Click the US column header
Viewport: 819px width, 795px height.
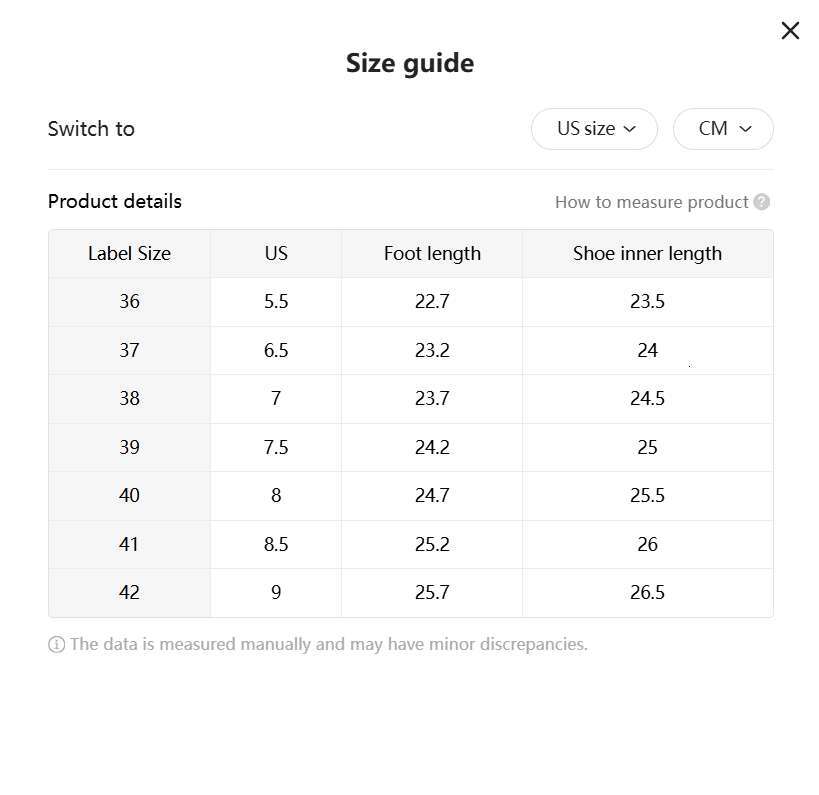click(276, 254)
